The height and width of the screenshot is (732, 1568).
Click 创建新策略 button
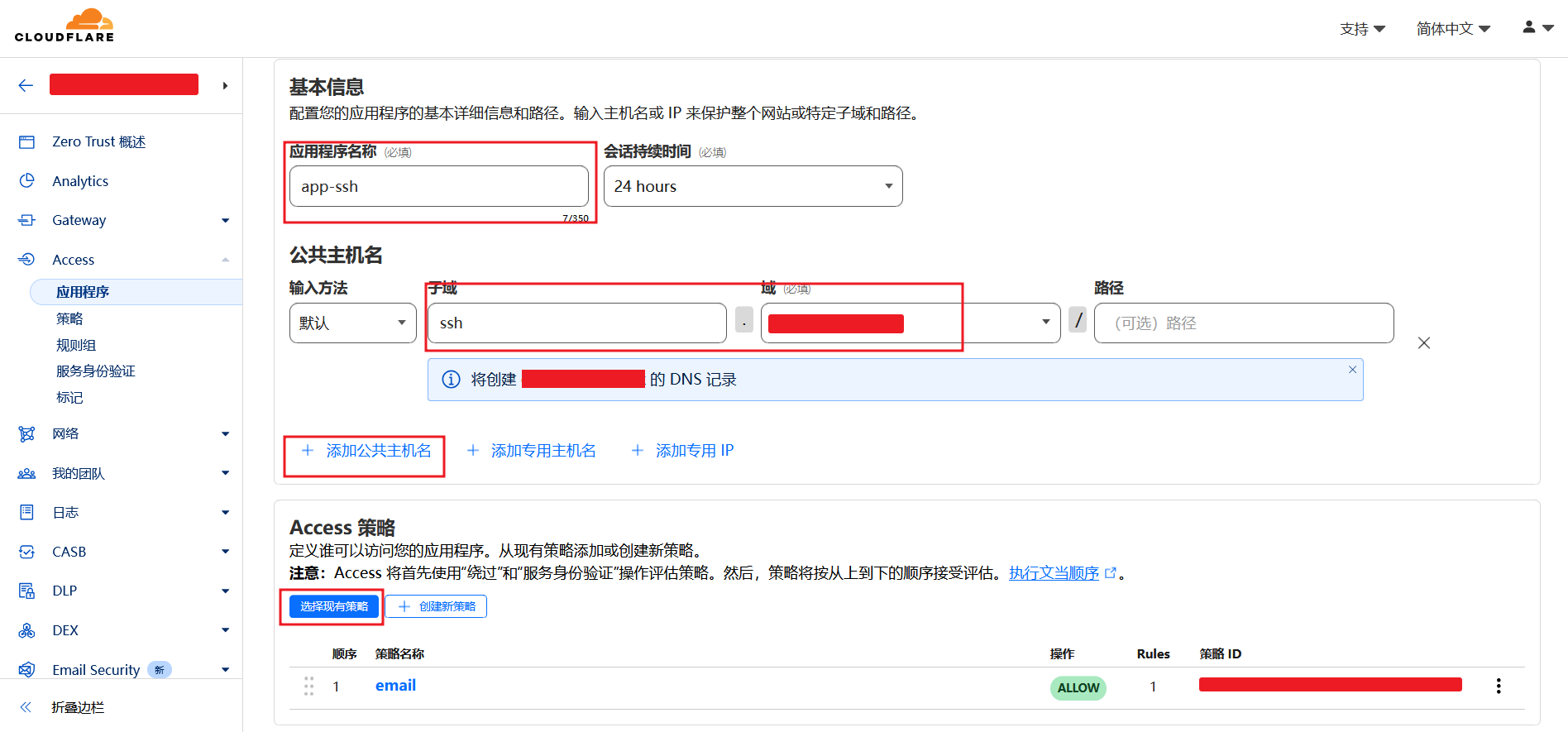coord(436,606)
